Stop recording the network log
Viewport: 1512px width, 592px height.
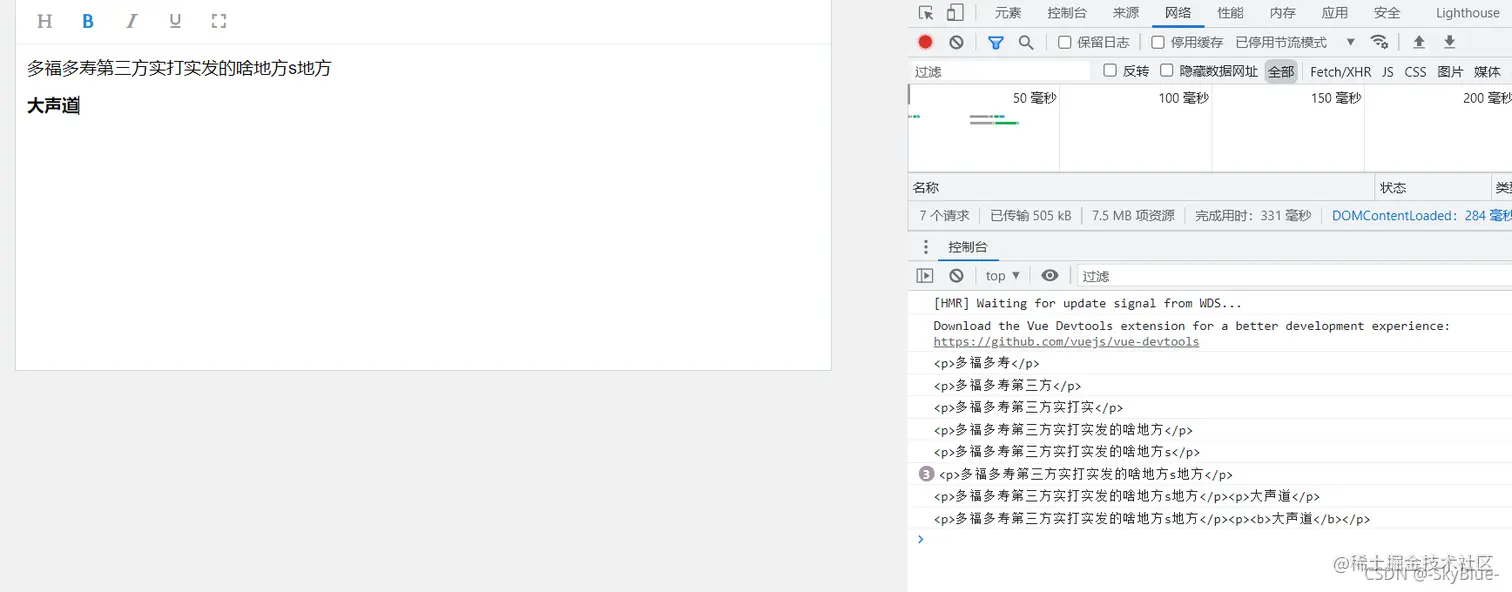point(925,42)
